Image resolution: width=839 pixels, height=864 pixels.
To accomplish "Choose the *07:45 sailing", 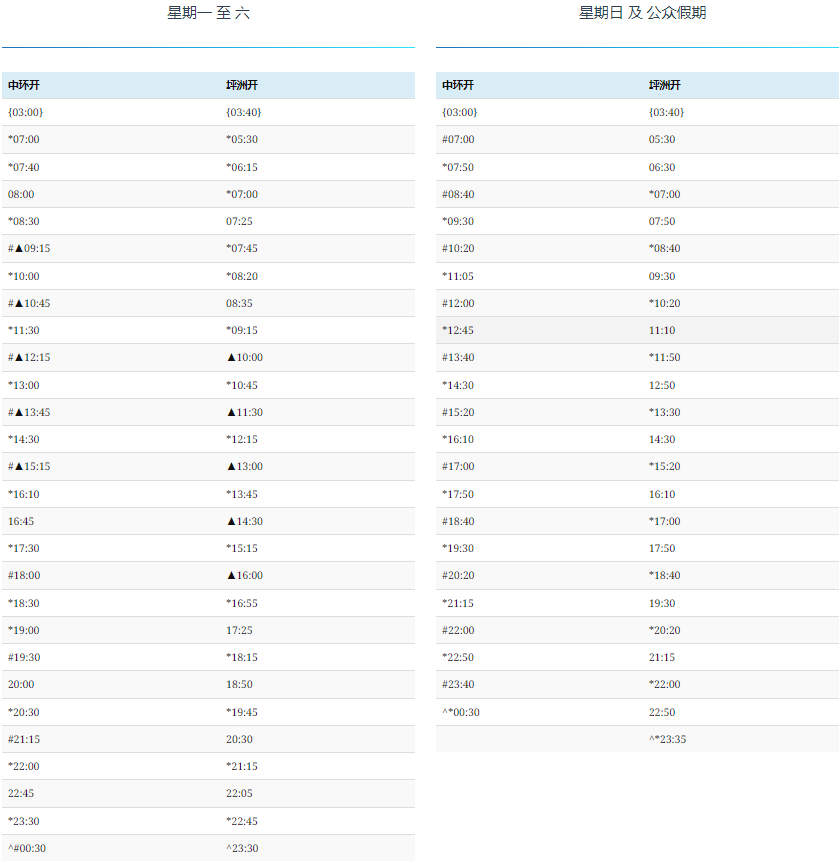I will click(242, 248).
